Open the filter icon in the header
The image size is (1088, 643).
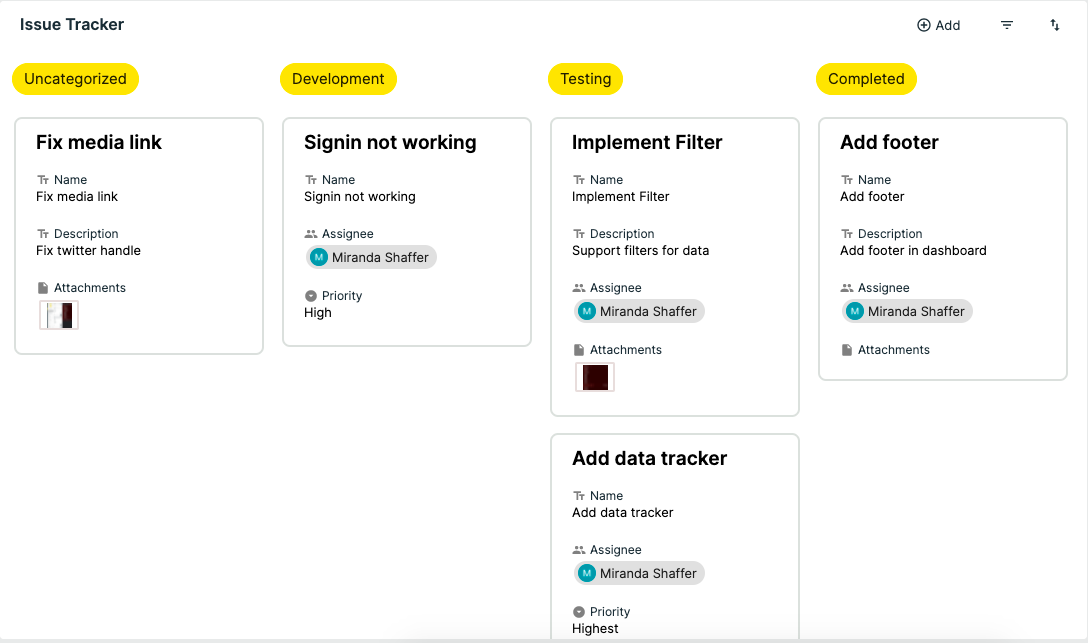tap(1007, 25)
